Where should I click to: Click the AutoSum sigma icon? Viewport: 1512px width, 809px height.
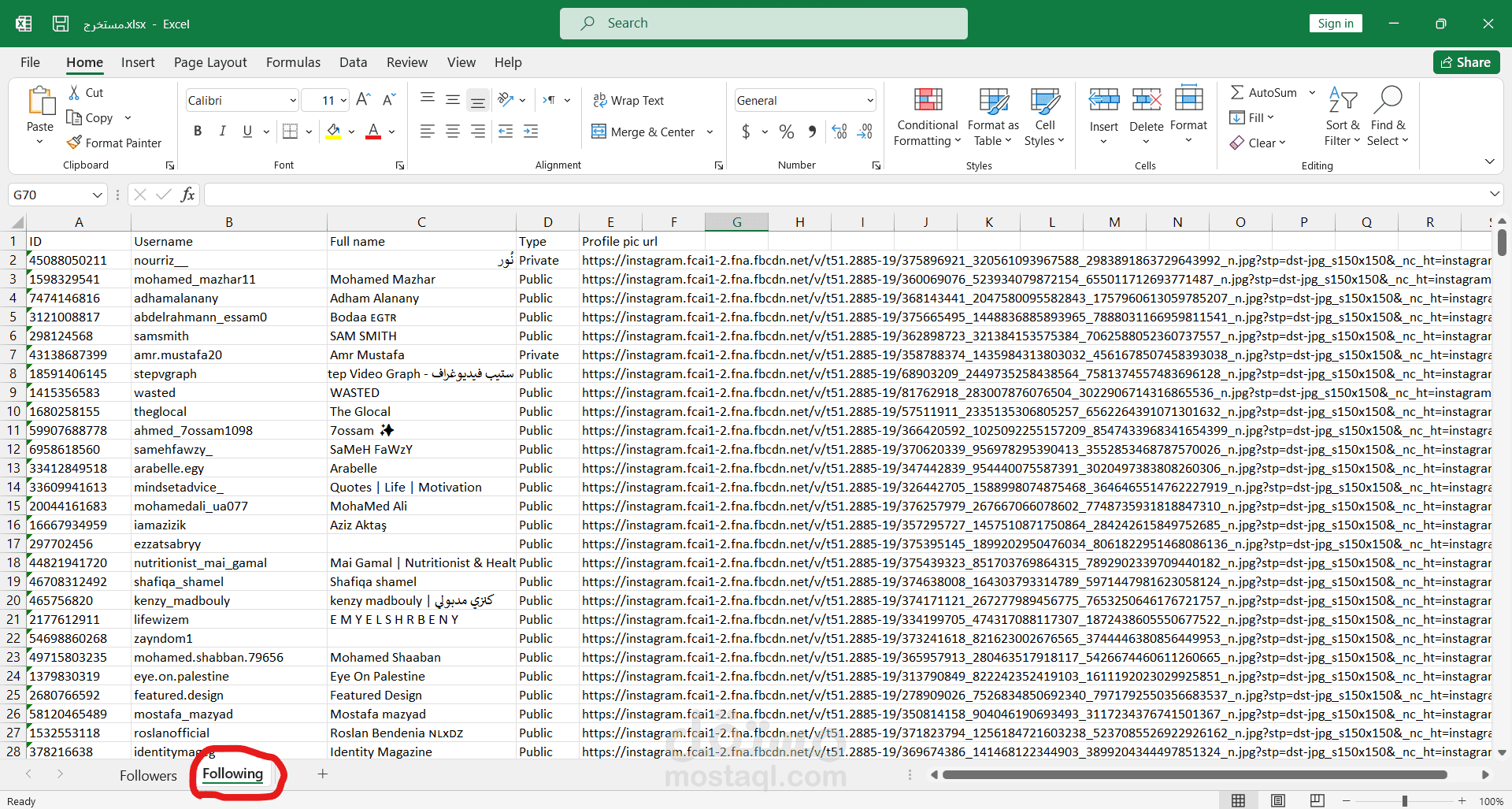point(1237,92)
